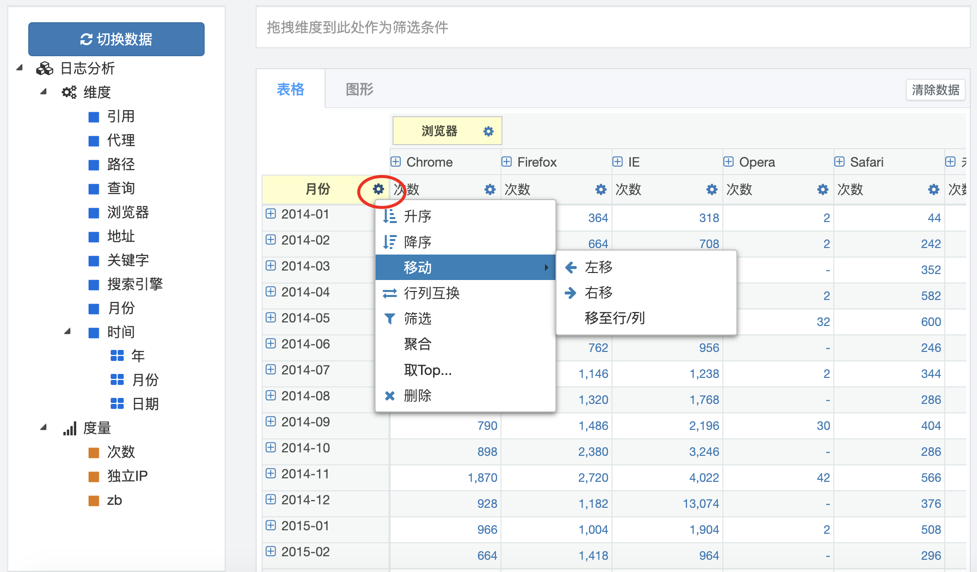Click the 清除数据 button
This screenshot has height=572, width=977.
935,90
